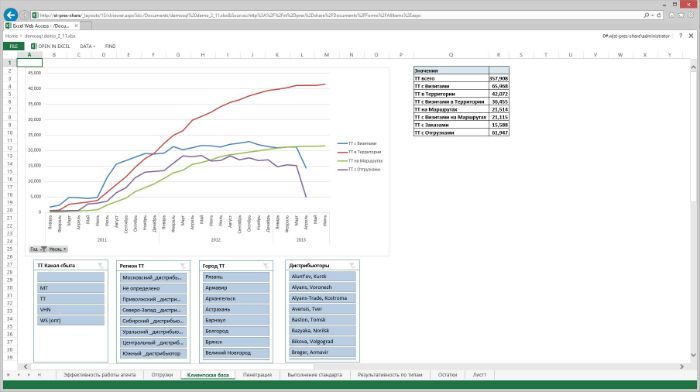Select cell A1
This screenshot has width=700, height=392.
29,63
